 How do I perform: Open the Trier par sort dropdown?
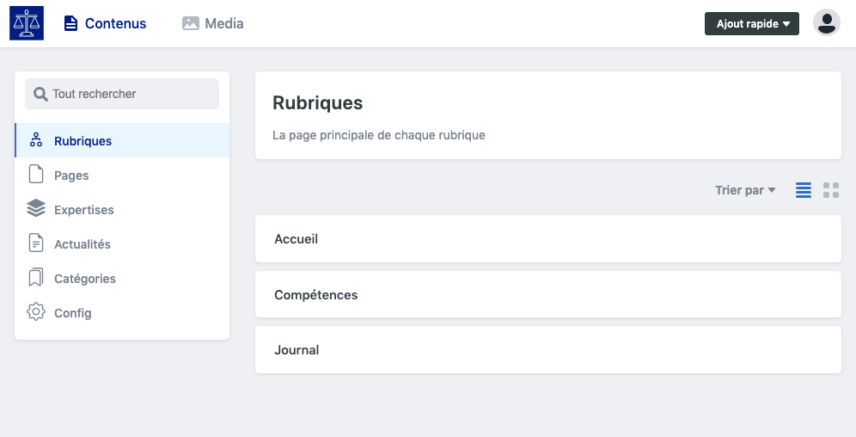[745, 190]
